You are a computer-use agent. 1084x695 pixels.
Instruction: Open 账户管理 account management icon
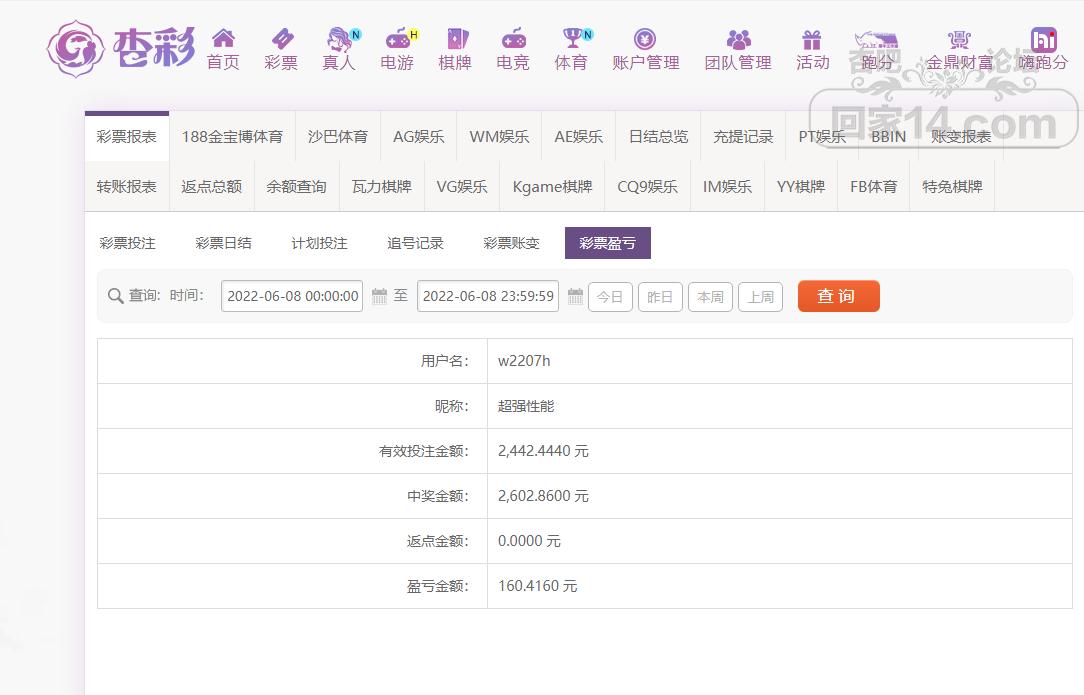645,39
